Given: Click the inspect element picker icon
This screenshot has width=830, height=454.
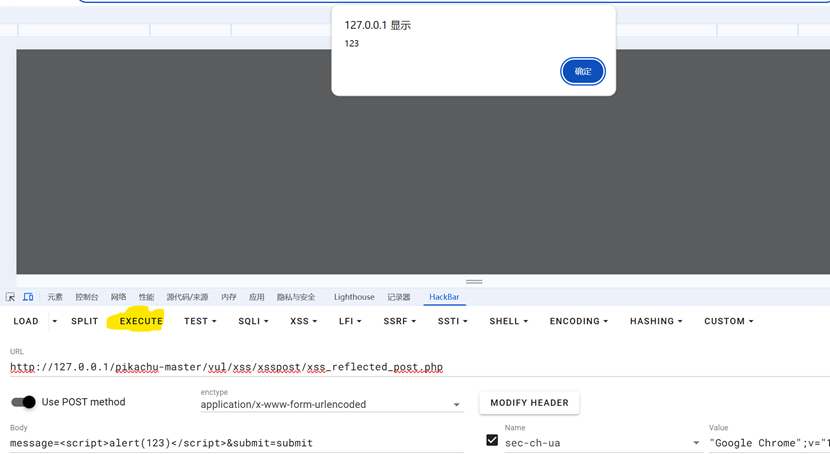Looking at the screenshot, I should coord(10,297).
